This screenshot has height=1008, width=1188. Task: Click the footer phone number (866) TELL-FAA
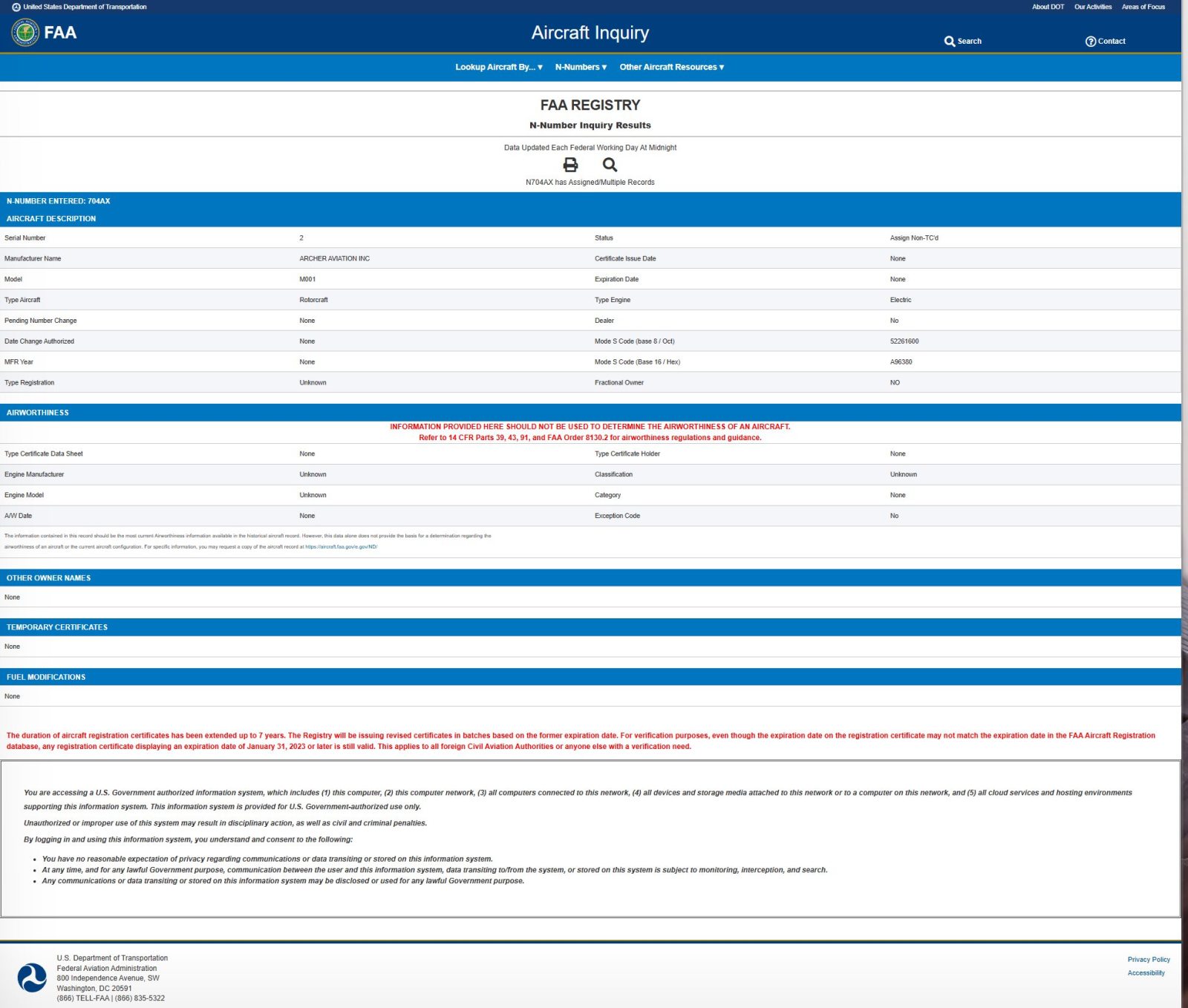click(x=83, y=998)
